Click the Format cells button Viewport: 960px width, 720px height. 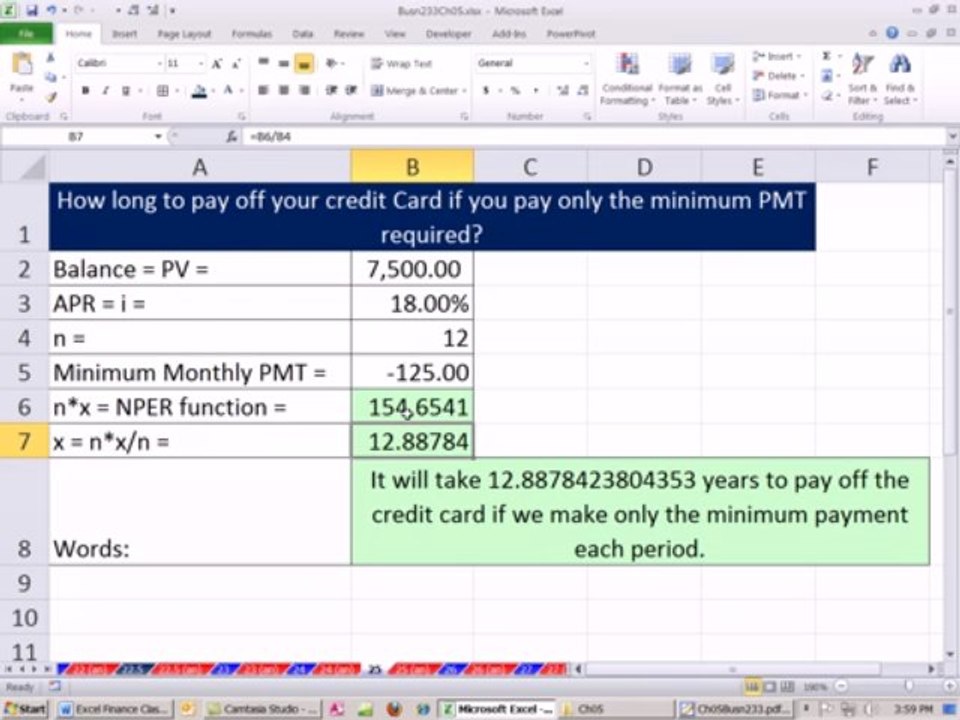780,95
